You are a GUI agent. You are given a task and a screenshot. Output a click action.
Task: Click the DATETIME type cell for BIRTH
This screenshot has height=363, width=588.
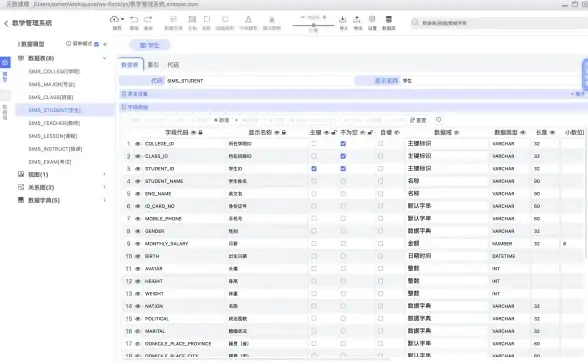coord(508,256)
